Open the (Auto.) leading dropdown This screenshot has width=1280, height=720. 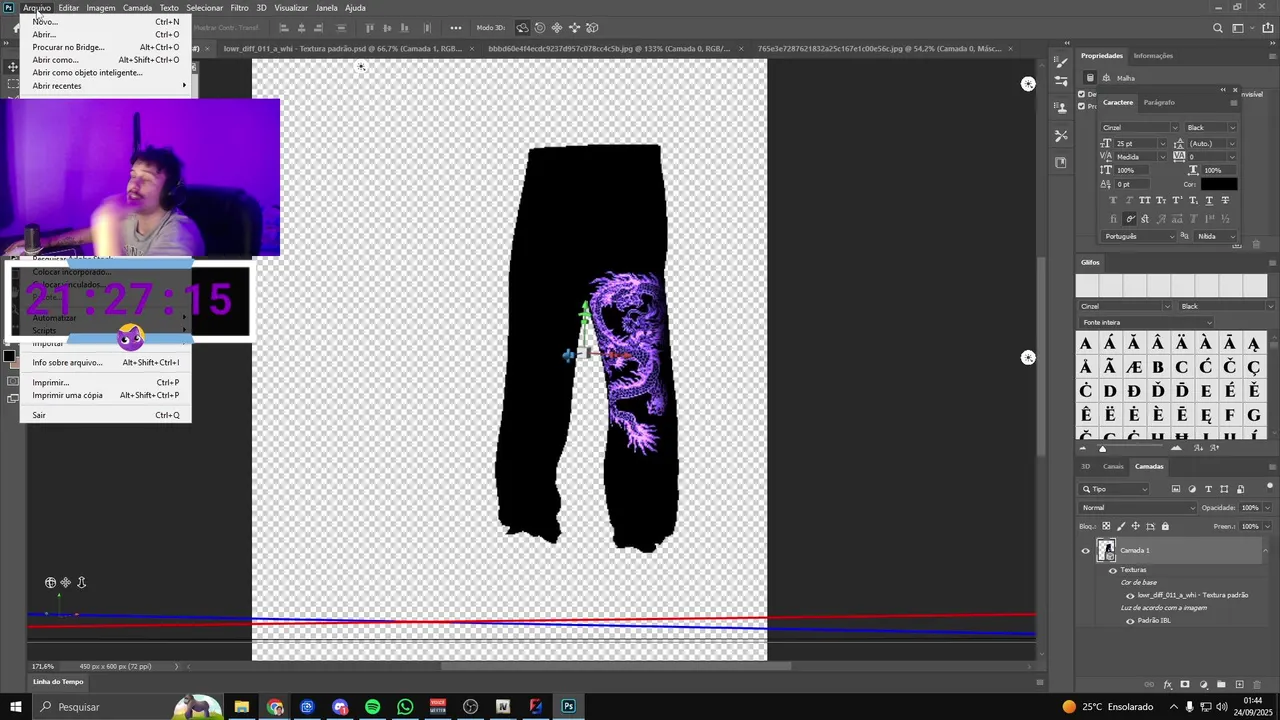(x=1232, y=144)
